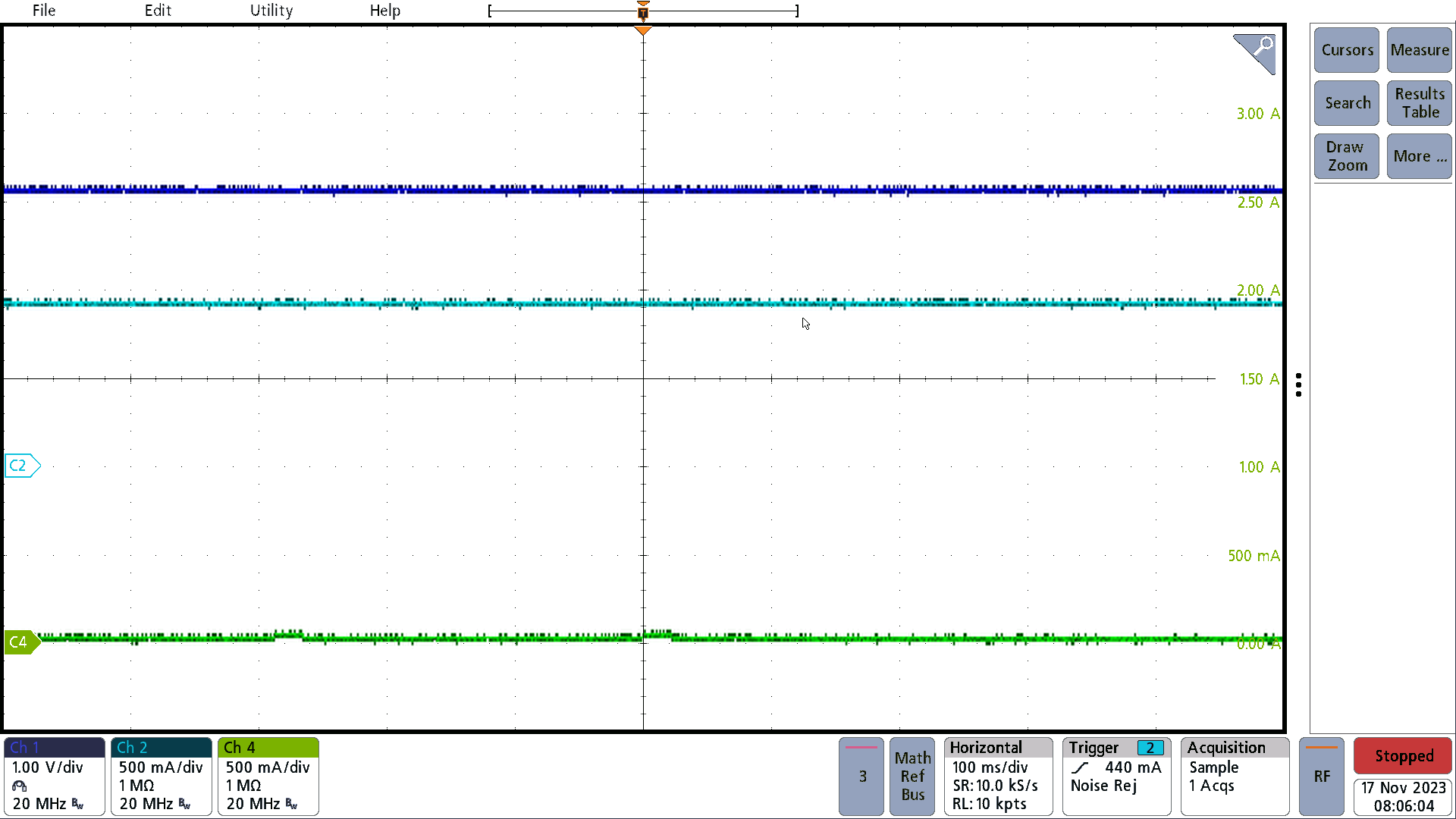Select the C2 channel ground marker

[22, 466]
